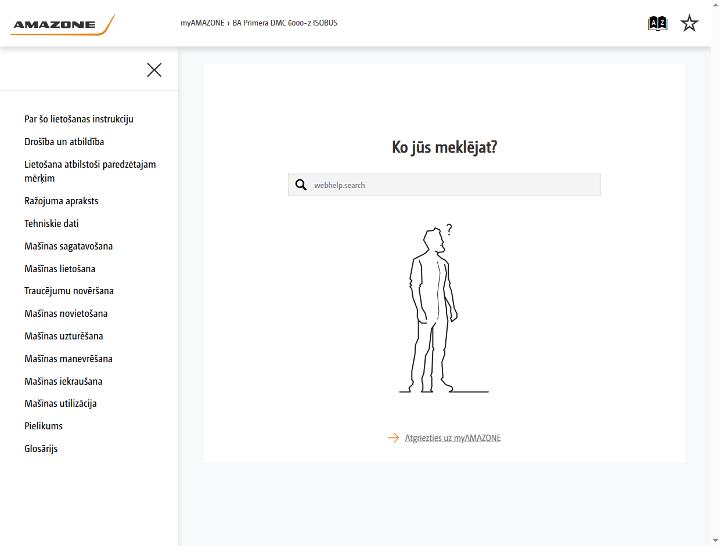
Task: Click the thinking person illustration
Action: [x=444, y=309]
